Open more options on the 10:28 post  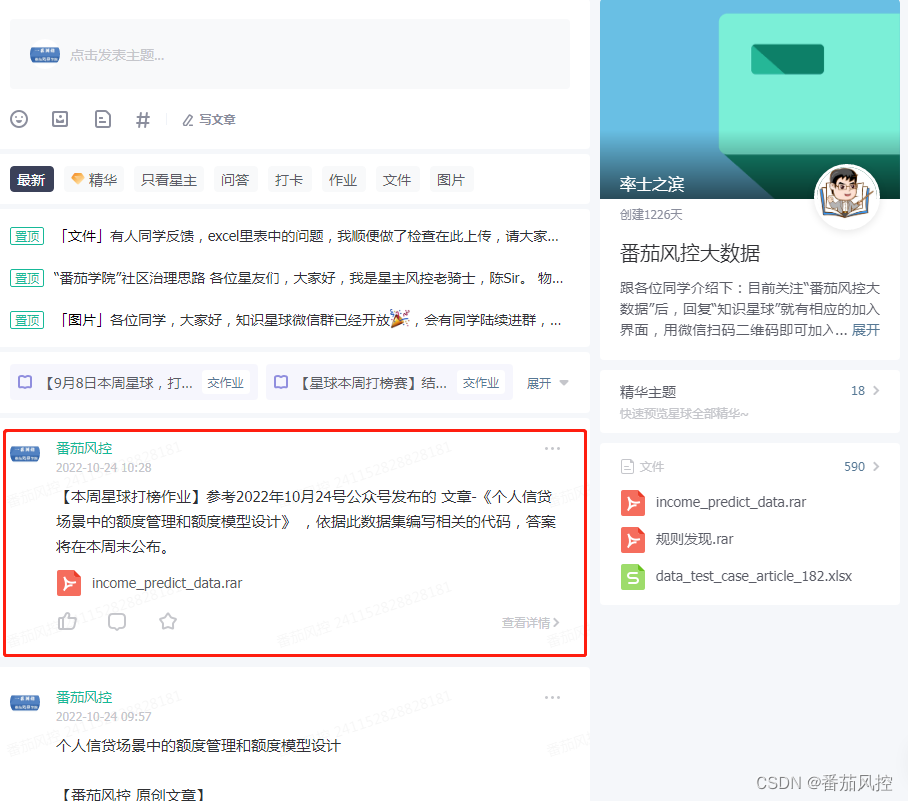coord(552,449)
